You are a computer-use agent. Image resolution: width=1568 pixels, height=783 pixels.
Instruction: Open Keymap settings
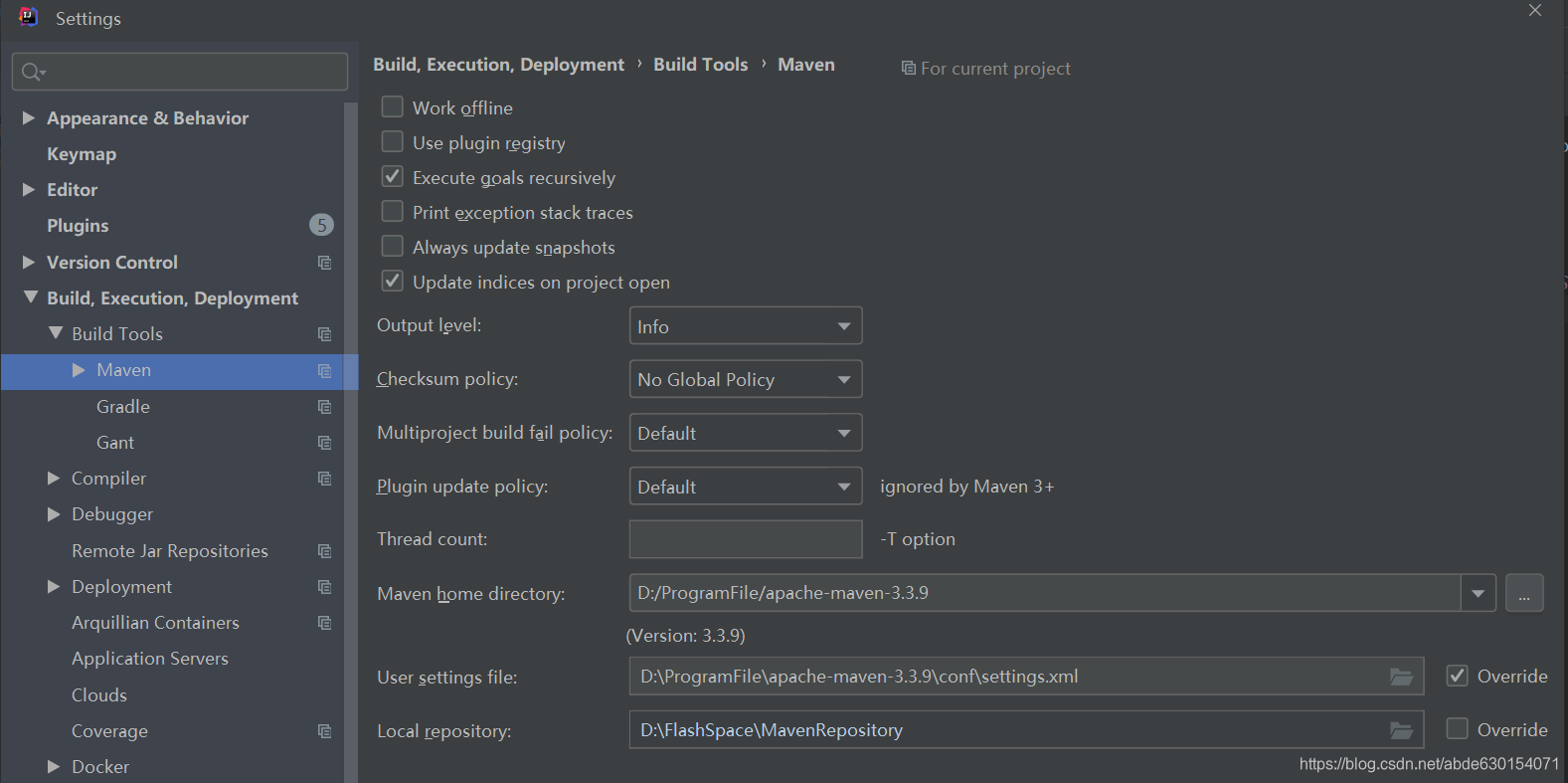82,154
